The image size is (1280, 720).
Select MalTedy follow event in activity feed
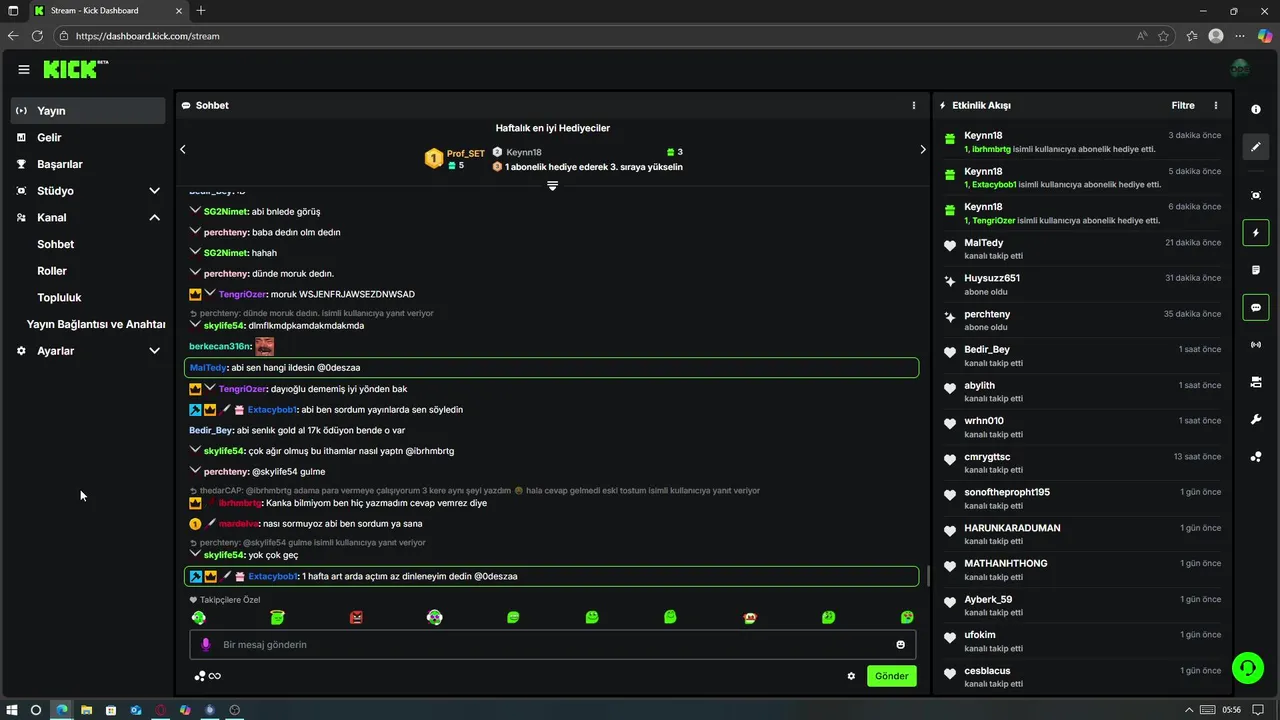pyautogui.click(x=1082, y=249)
